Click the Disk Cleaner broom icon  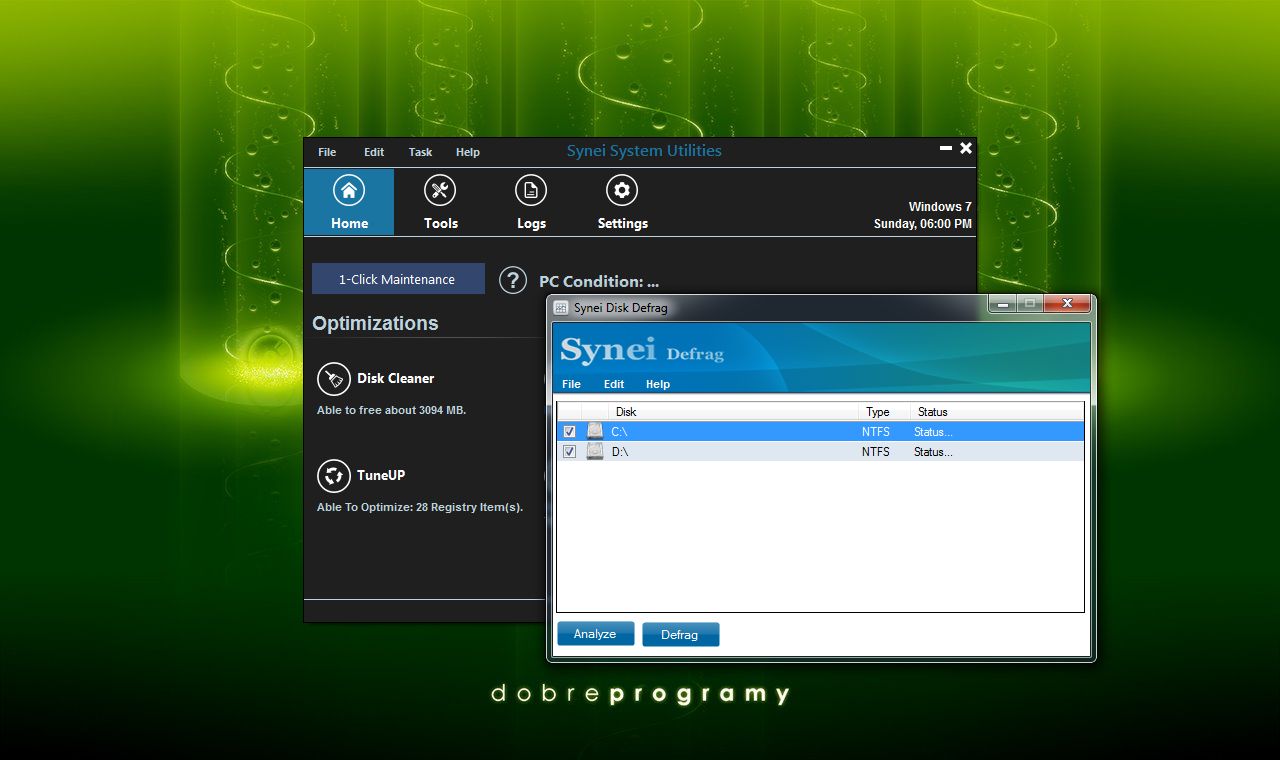pos(334,379)
